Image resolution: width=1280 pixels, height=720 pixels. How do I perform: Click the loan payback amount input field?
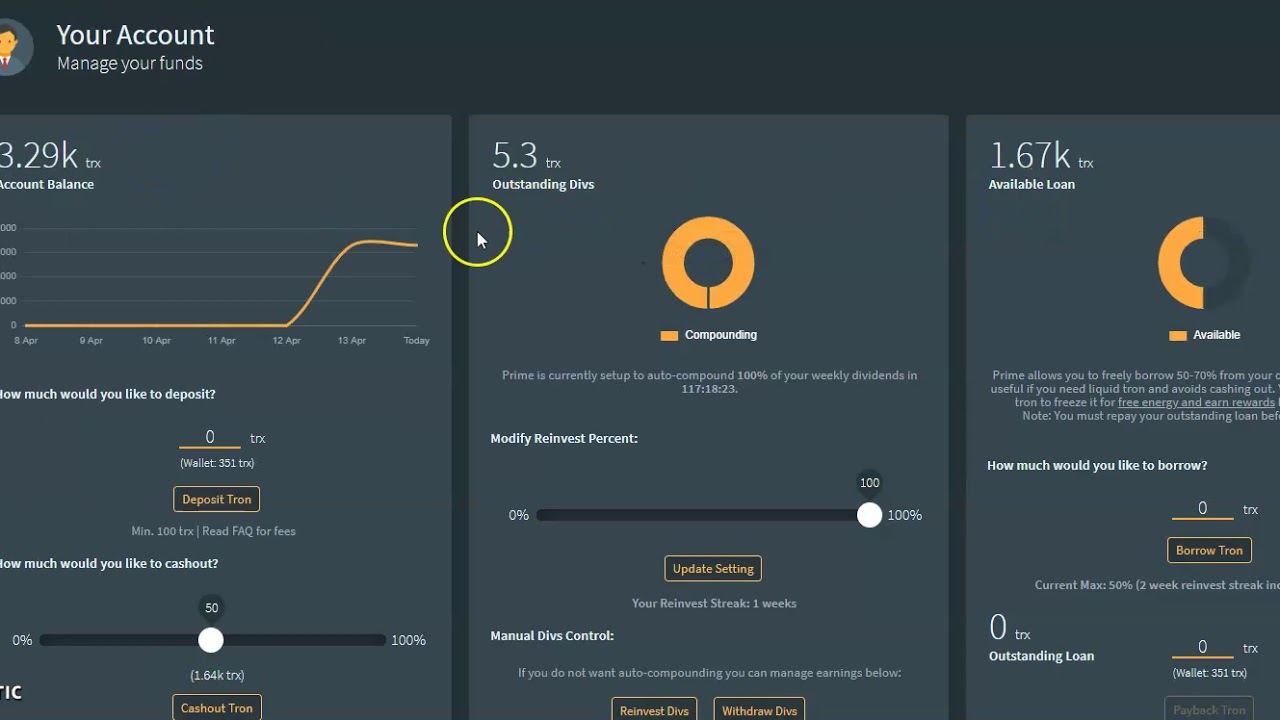click(x=1202, y=647)
